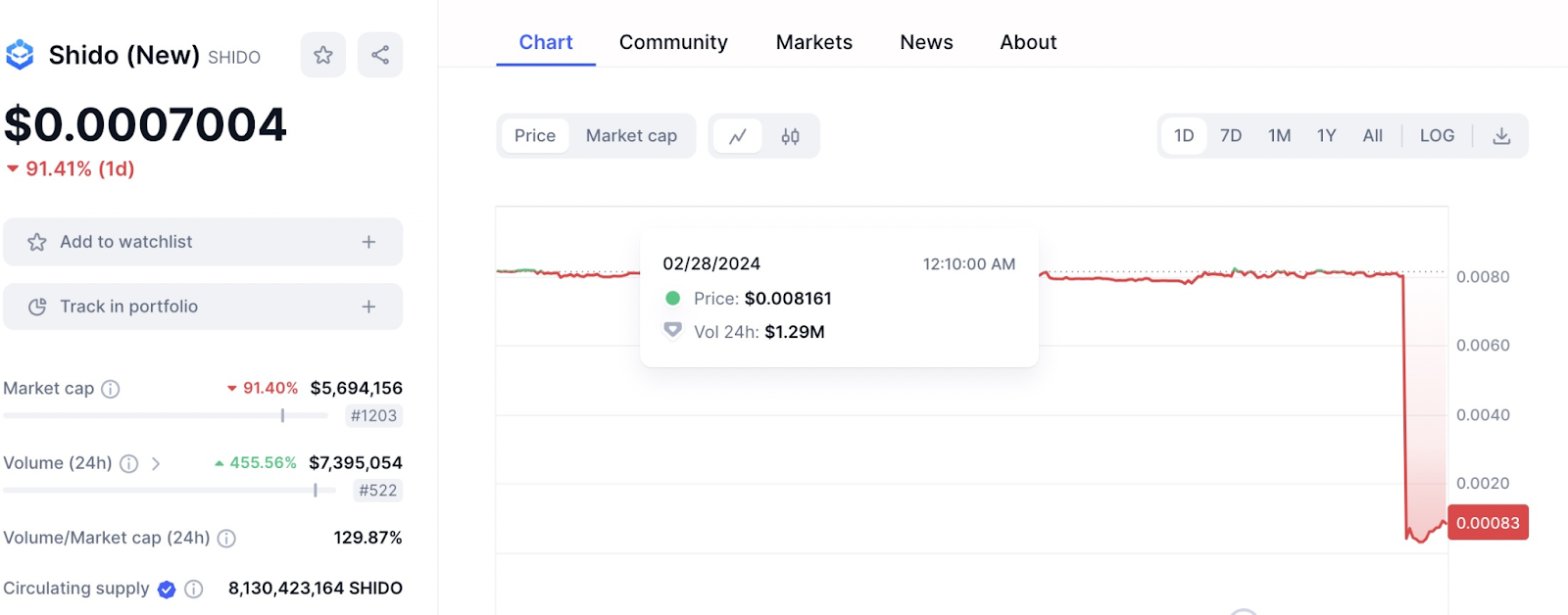Click the 0.0080 axis label
The image size is (1568, 615).
pyautogui.click(x=1483, y=277)
